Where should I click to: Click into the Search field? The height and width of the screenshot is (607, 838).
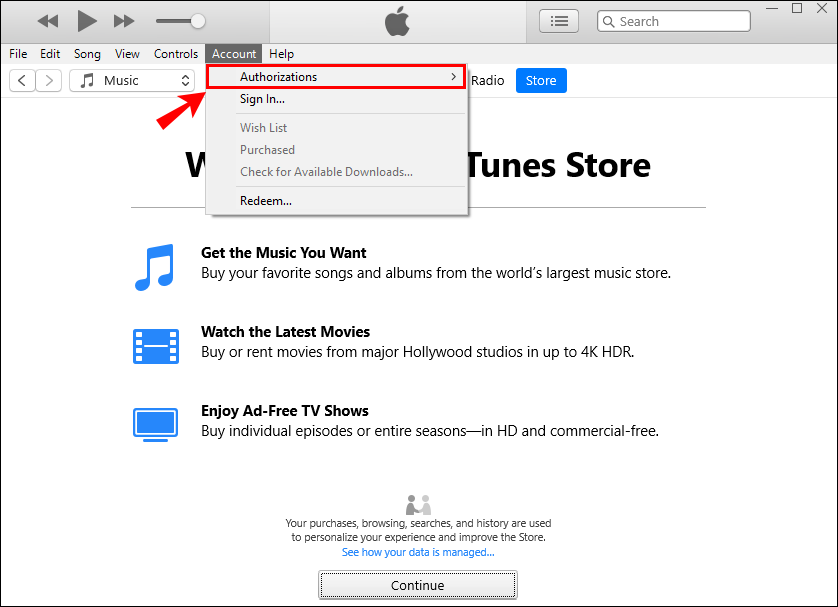[x=673, y=21]
